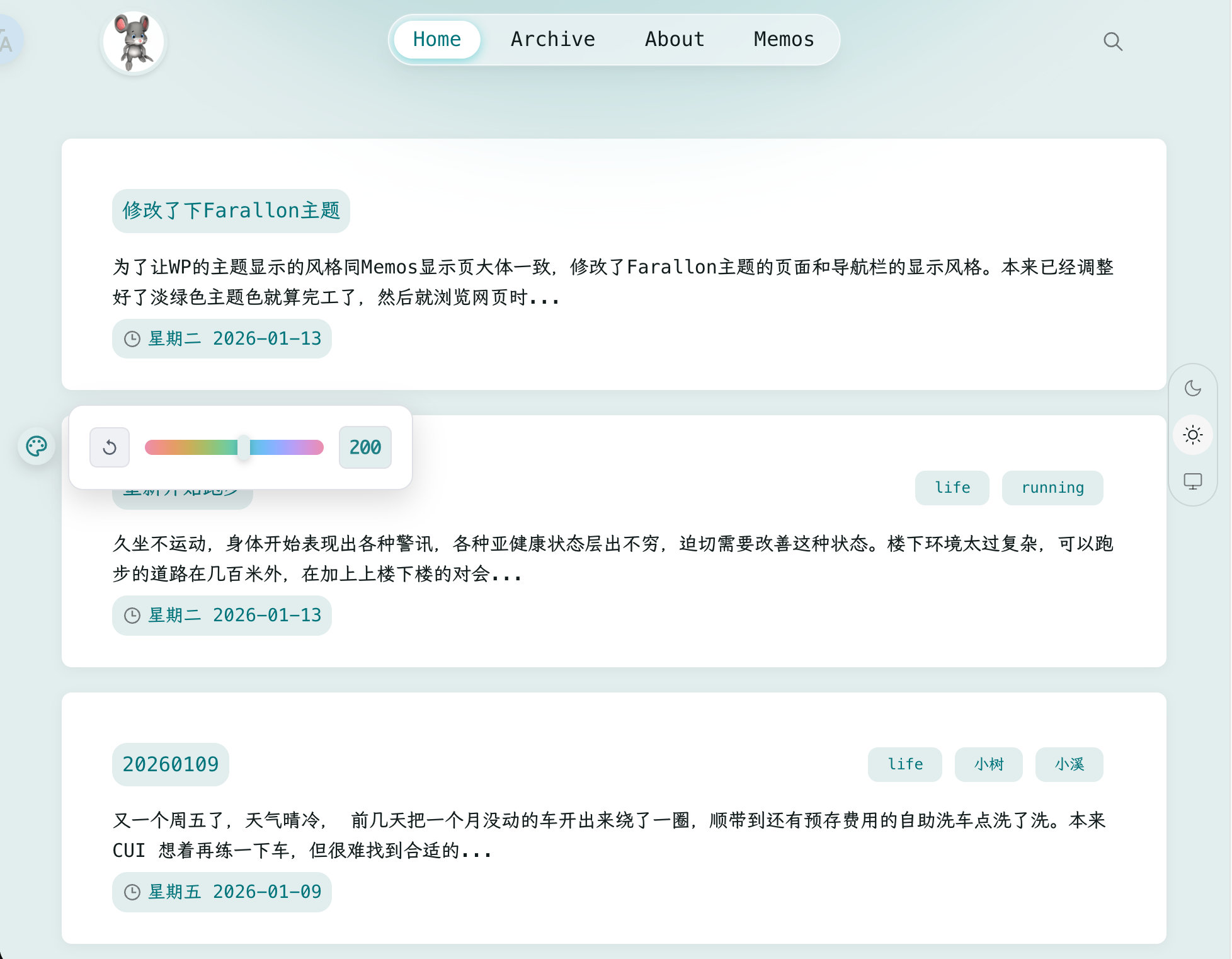
Task: Select the running tag
Action: point(1052,487)
